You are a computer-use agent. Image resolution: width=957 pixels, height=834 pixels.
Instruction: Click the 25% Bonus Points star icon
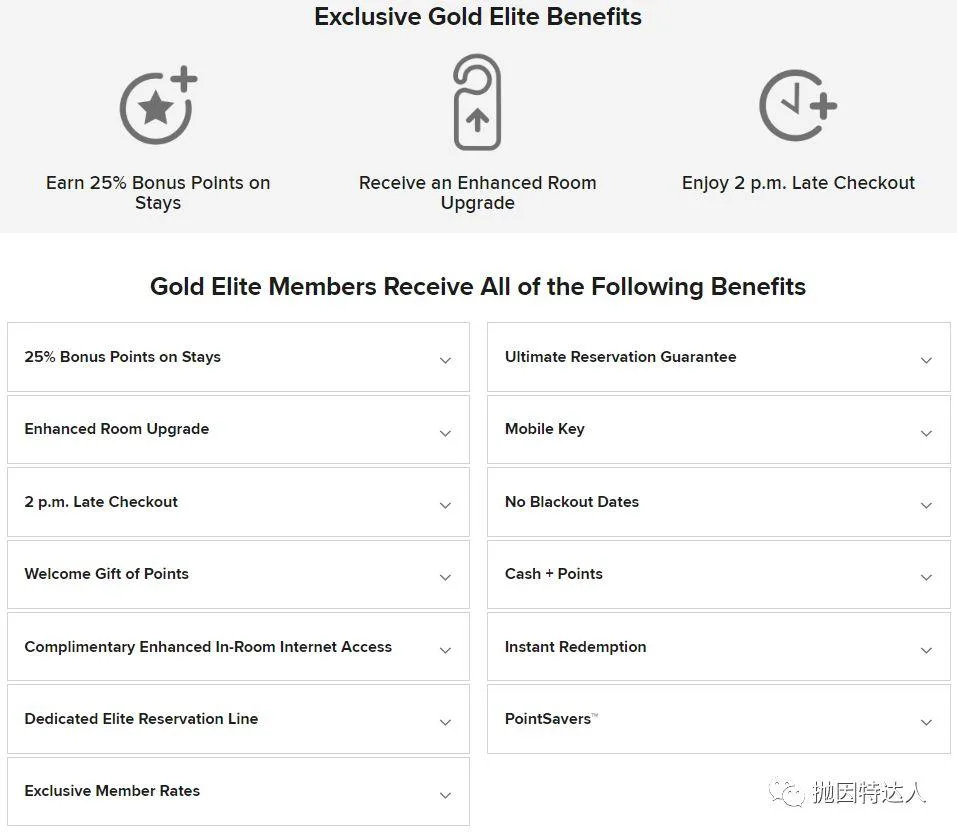(x=157, y=104)
